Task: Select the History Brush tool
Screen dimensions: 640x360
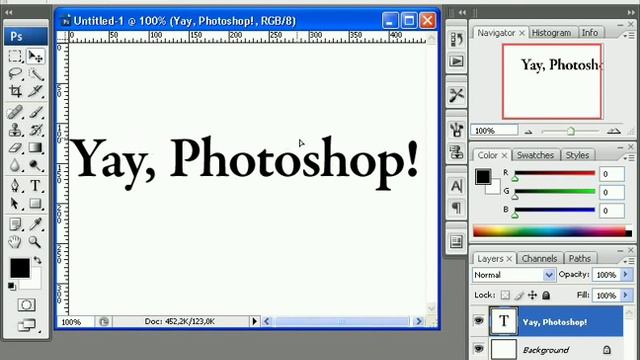Action: click(x=36, y=130)
